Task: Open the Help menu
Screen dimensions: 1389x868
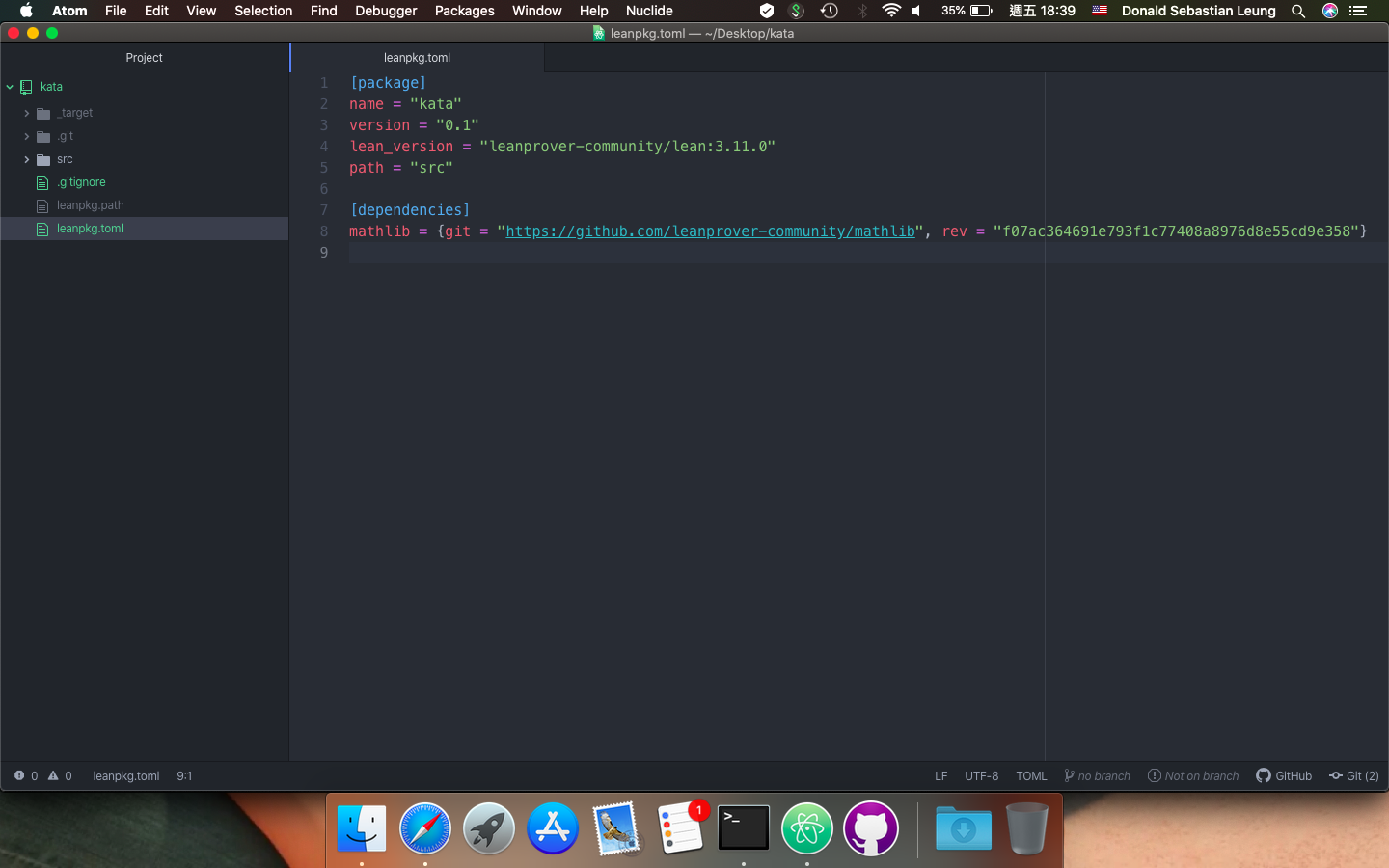Action: (593, 11)
